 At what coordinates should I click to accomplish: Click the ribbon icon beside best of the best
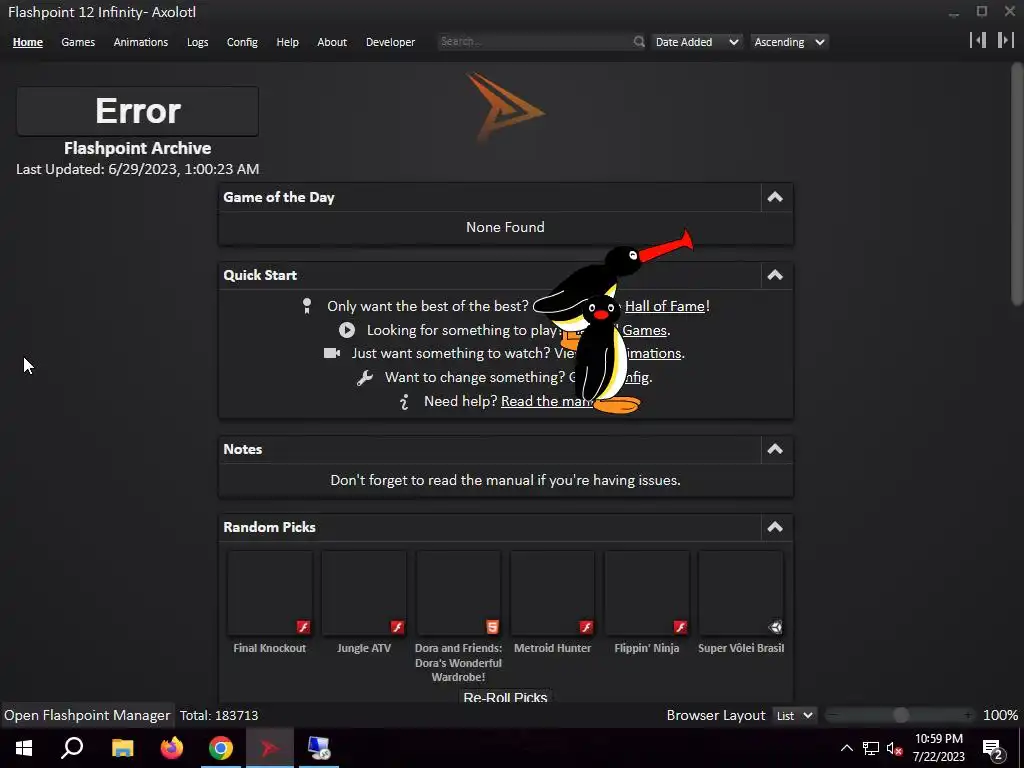[307, 306]
